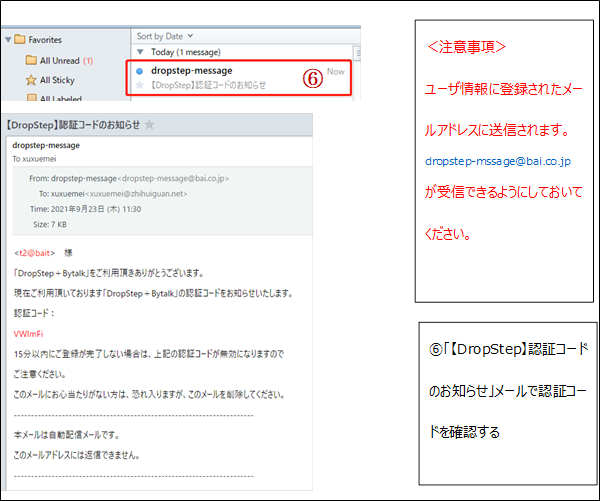
Task: Click the email address link in the caution box
Action: 498,161
